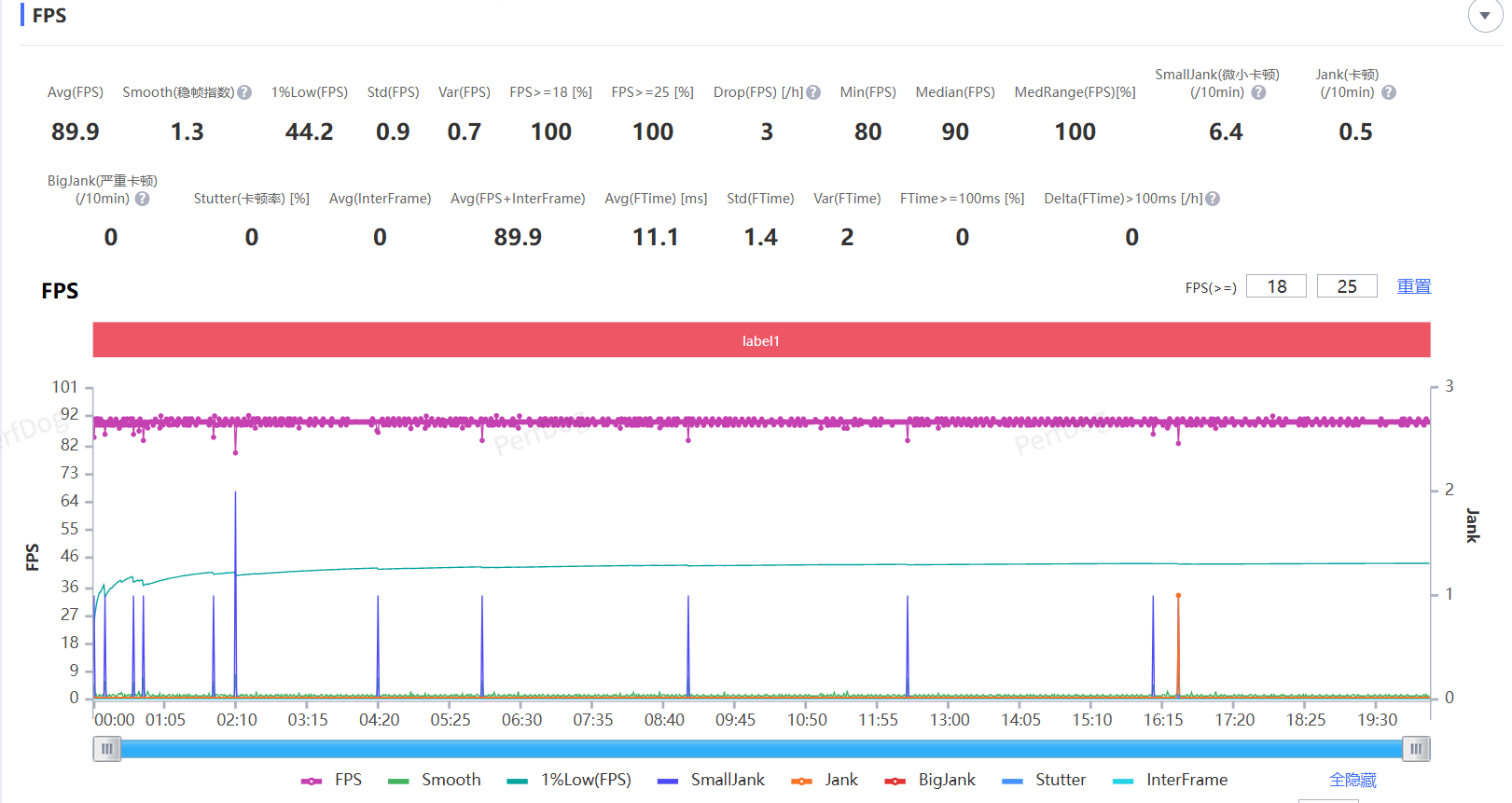Click the red label1 bar
This screenshot has height=803, width=1512.
[760, 340]
